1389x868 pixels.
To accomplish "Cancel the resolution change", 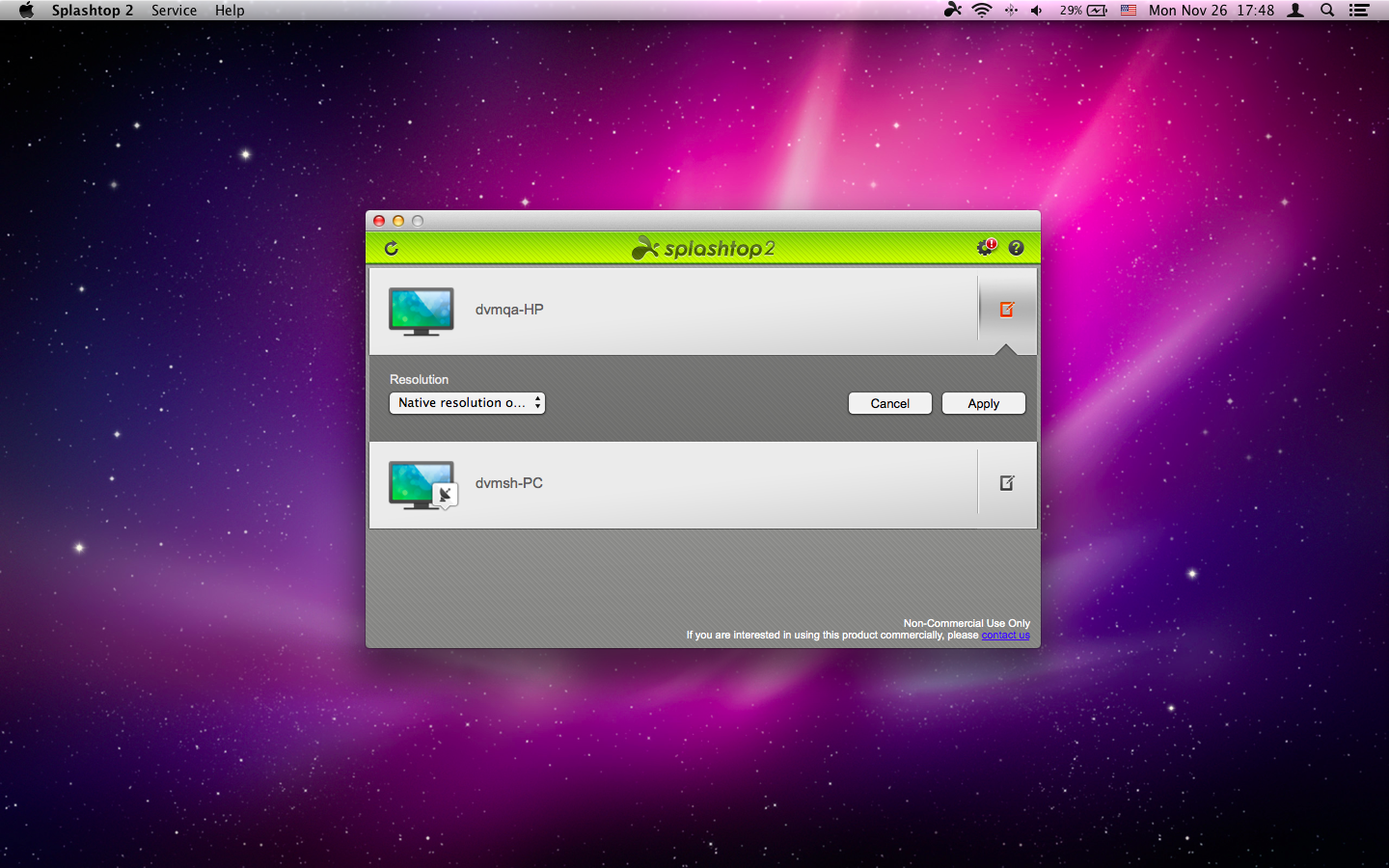I will pyautogui.click(x=890, y=403).
